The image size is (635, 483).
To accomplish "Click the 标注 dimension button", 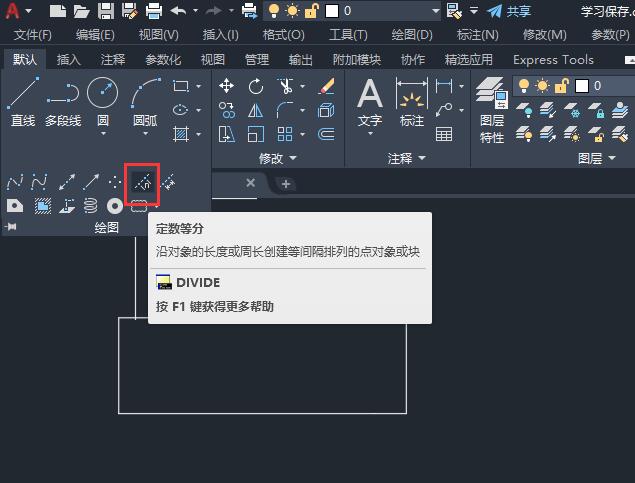I will coord(412,102).
